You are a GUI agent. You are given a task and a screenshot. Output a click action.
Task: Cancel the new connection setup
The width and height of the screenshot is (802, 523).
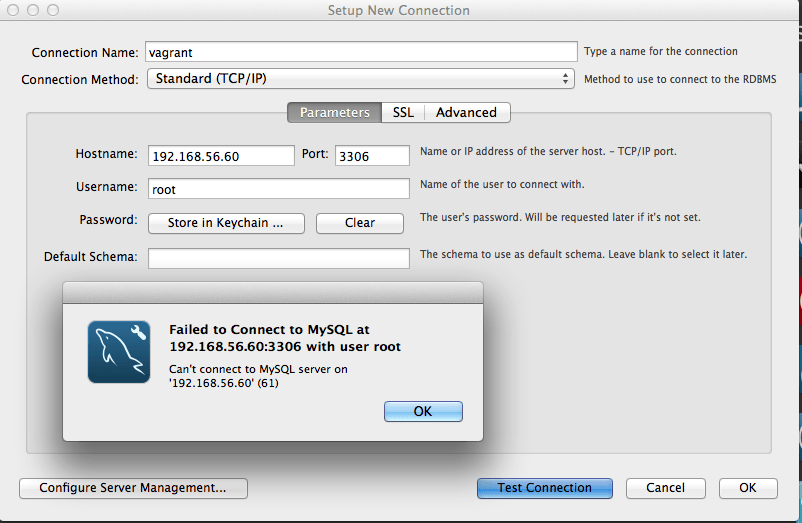[x=665, y=488]
